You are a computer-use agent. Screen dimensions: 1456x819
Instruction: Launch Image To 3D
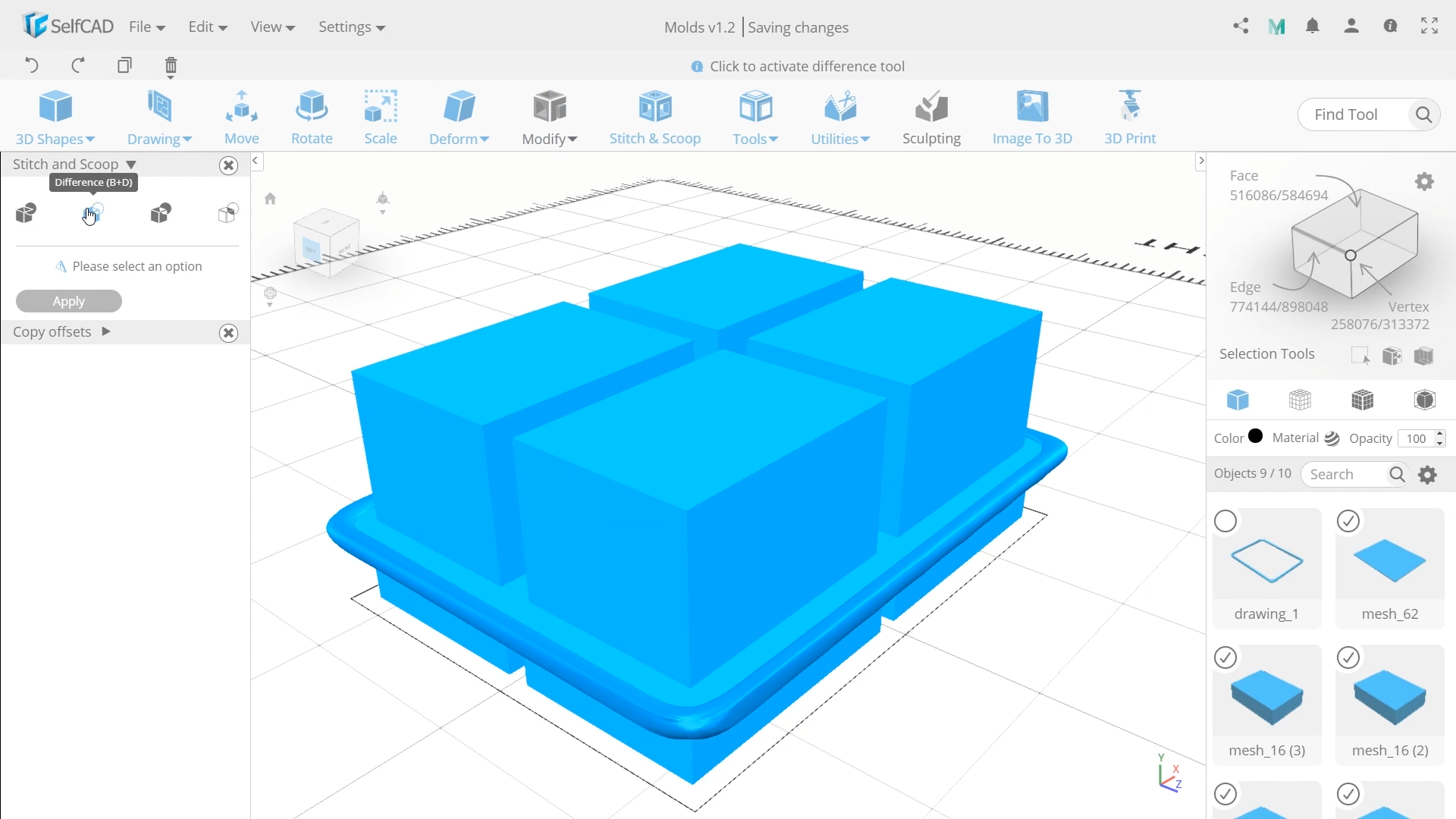(x=1033, y=118)
